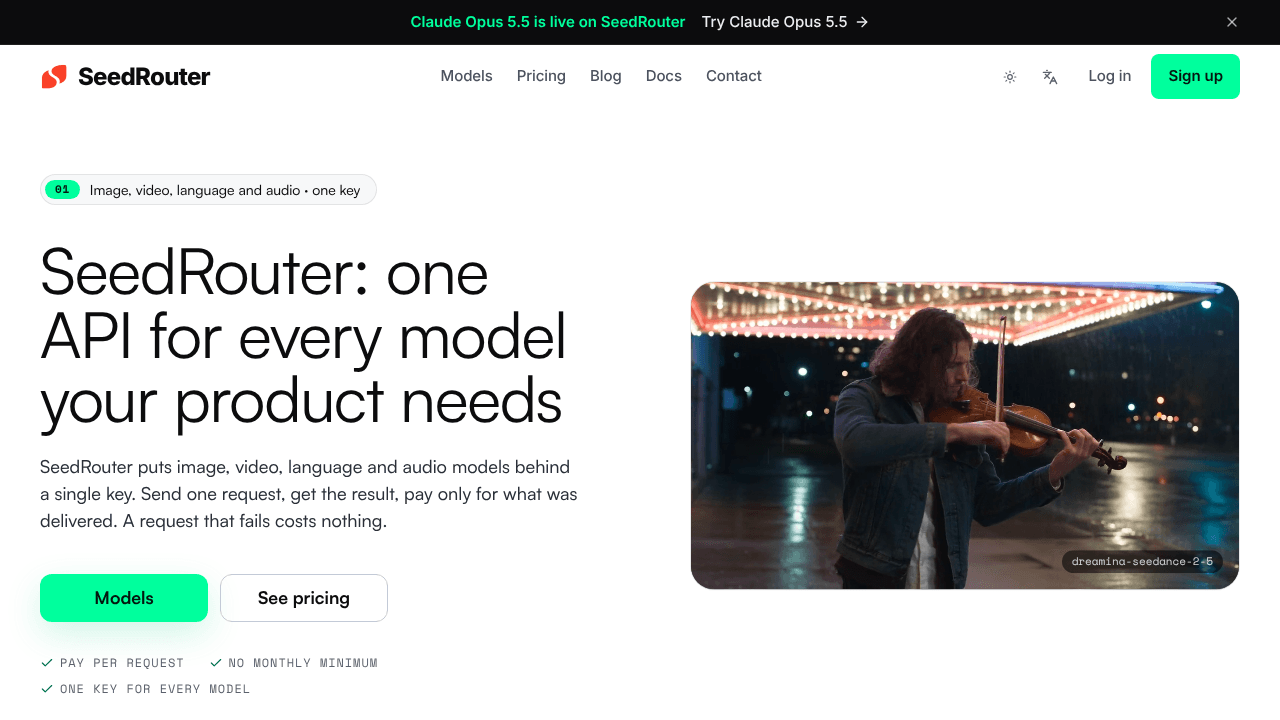Open the Blog nav link
This screenshot has height=720, width=1280.
pyautogui.click(x=606, y=76)
